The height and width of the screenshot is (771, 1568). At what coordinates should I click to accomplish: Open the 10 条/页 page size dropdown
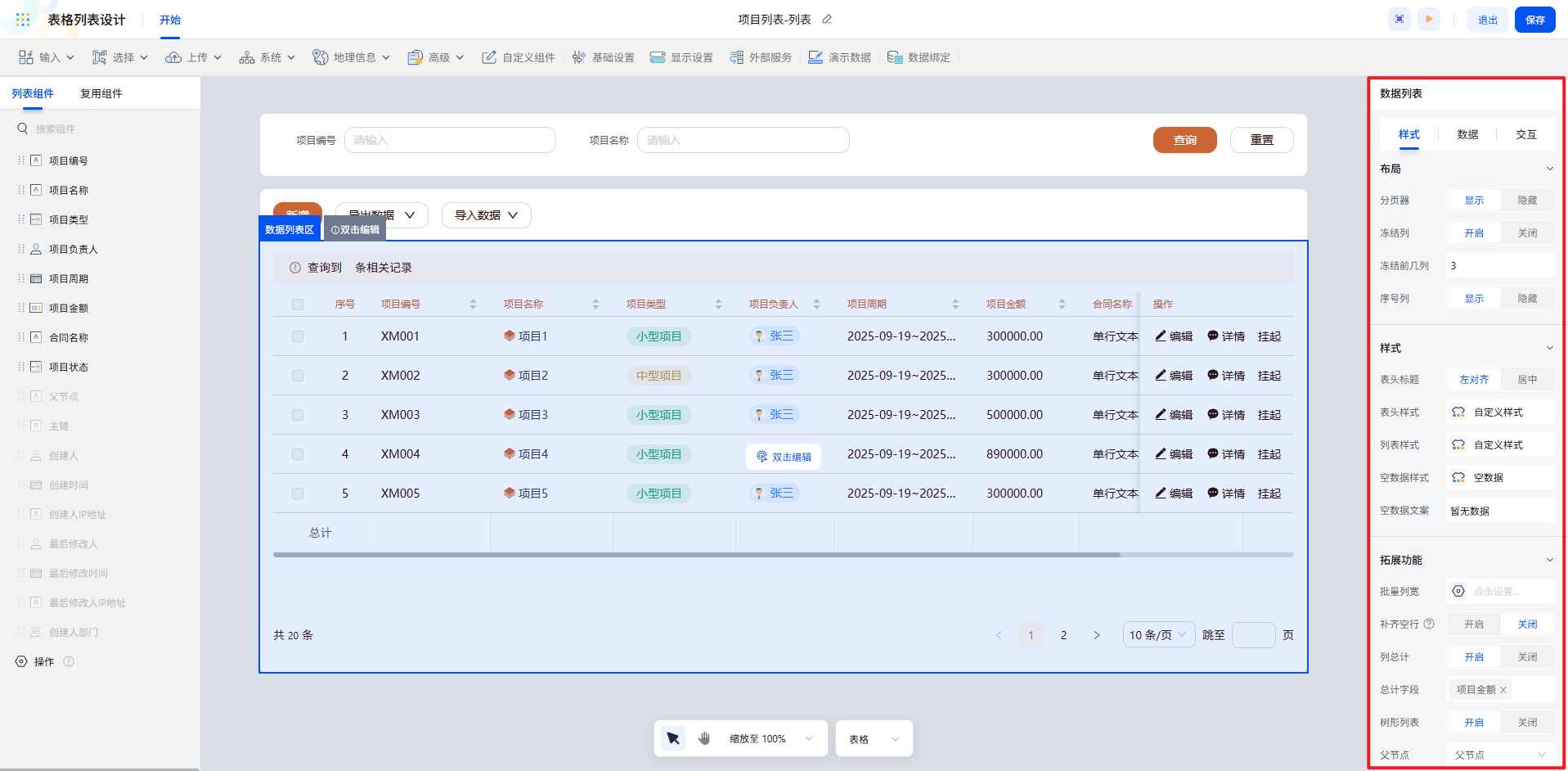[1158, 635]
